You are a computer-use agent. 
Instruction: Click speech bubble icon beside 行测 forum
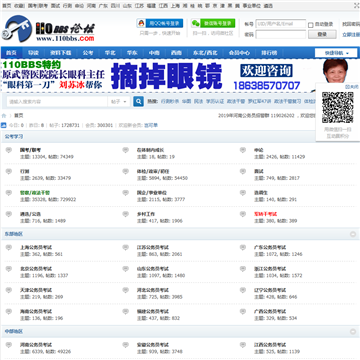(x=9, y=172)
